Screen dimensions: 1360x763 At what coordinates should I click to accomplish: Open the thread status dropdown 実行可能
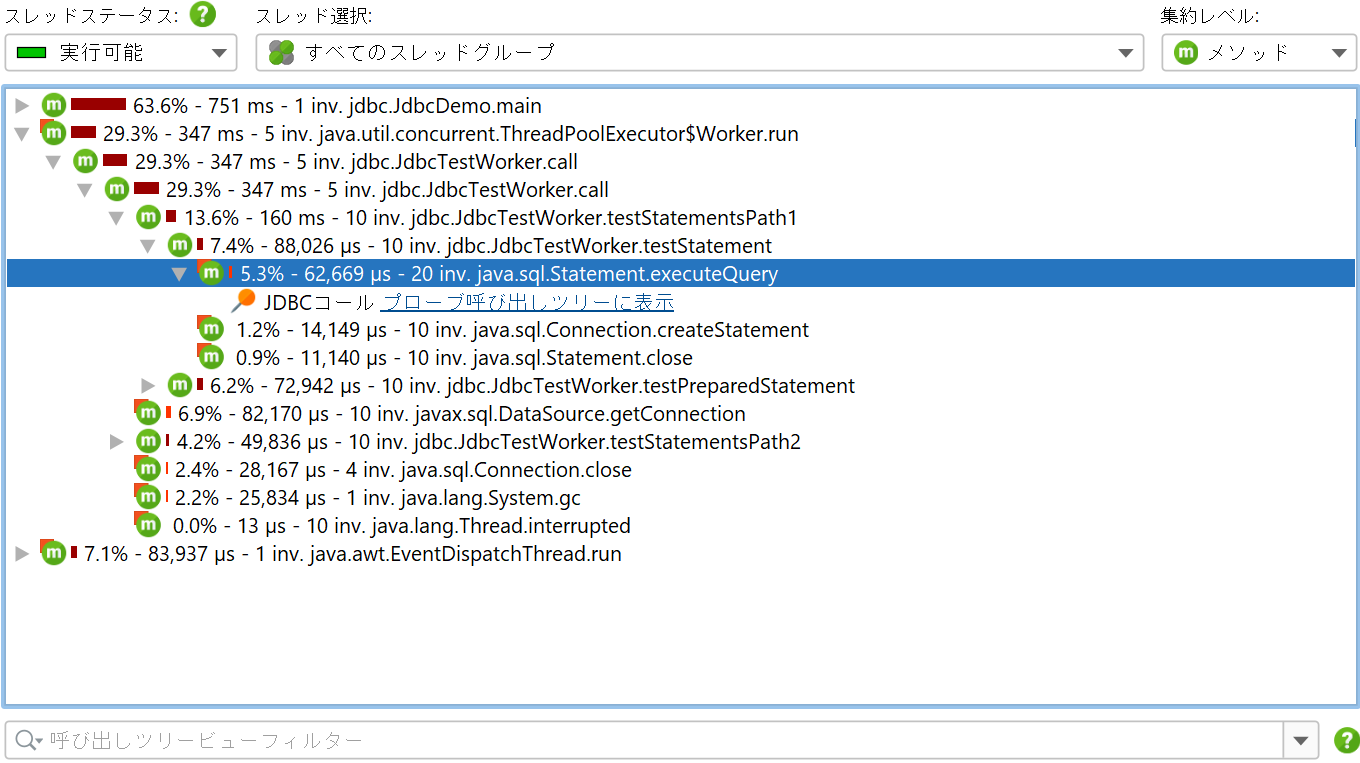point(121,53)
